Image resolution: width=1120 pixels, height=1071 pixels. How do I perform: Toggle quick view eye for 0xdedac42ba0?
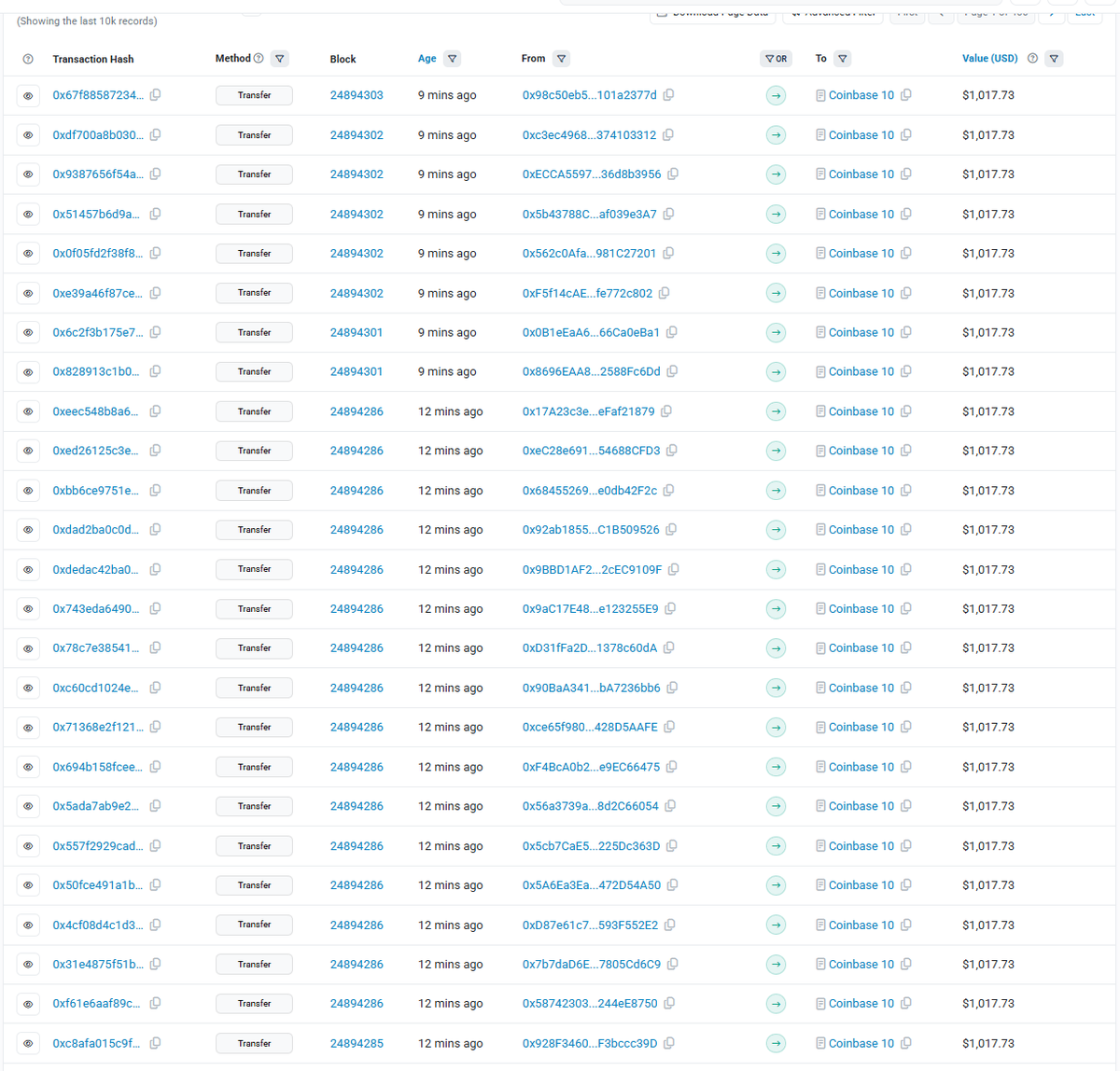tap(28, 569)
